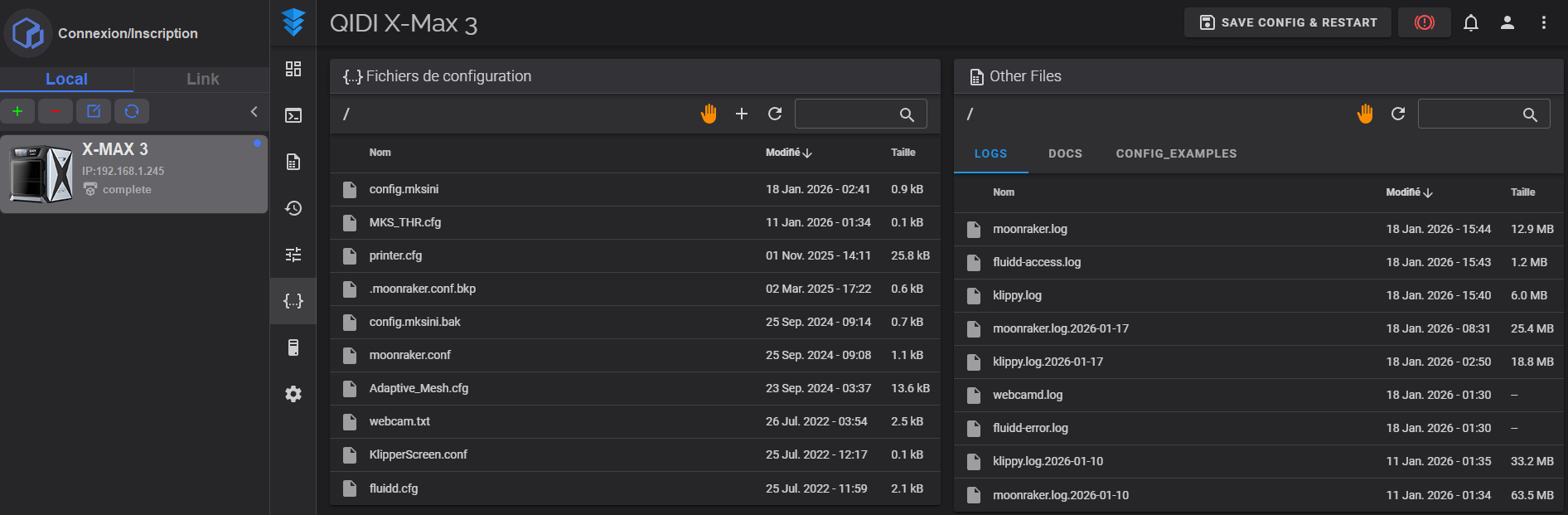Click the plus add icon in Fichiers de configuration

click(742, 114)
